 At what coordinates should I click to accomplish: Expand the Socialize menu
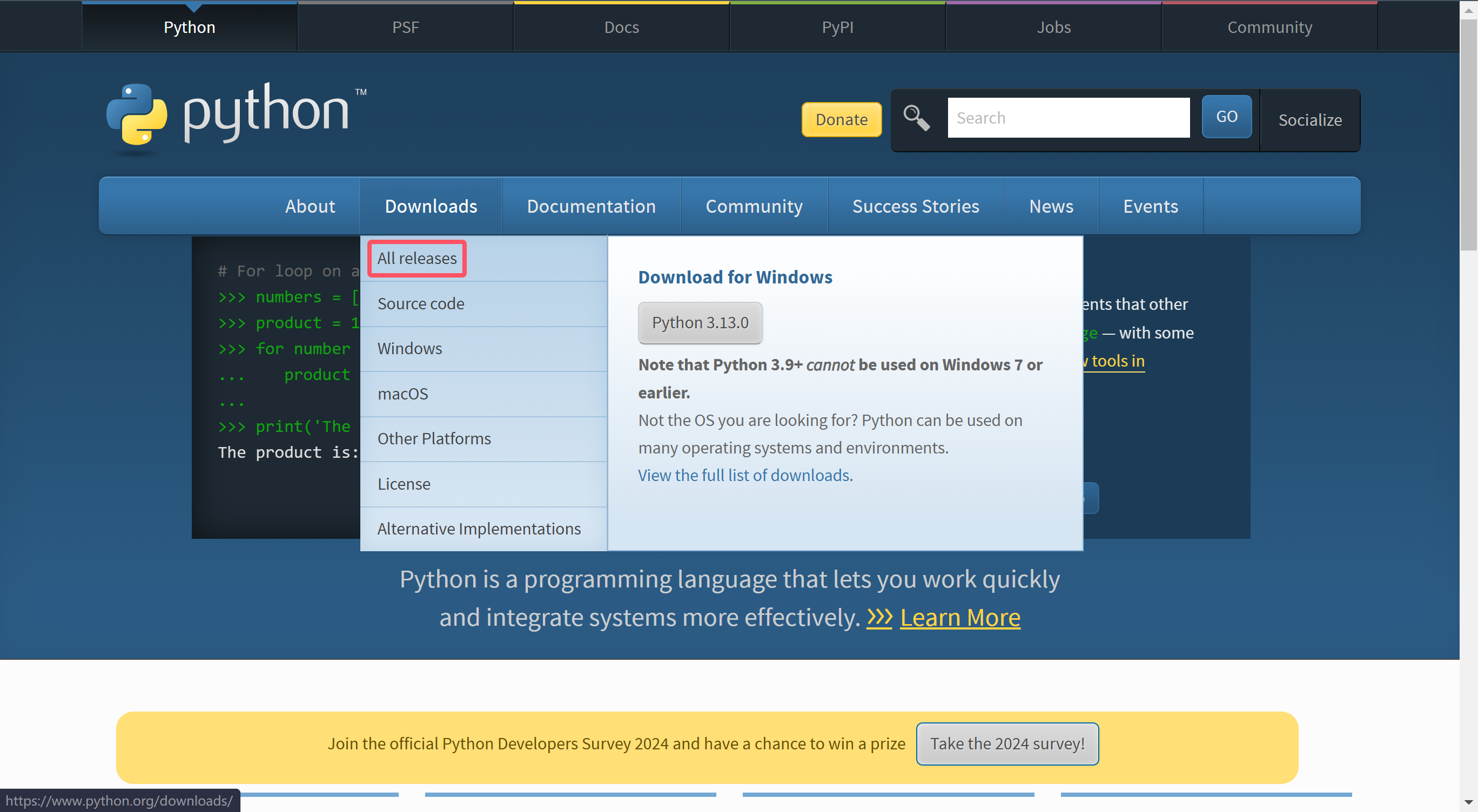pyautogui.click(x=1310, y=120)
